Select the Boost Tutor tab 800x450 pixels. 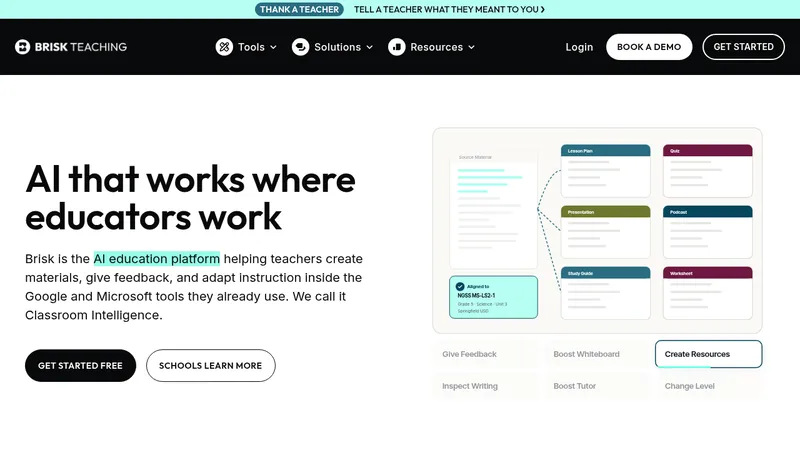pyautogui.click(x=596, y=386)
